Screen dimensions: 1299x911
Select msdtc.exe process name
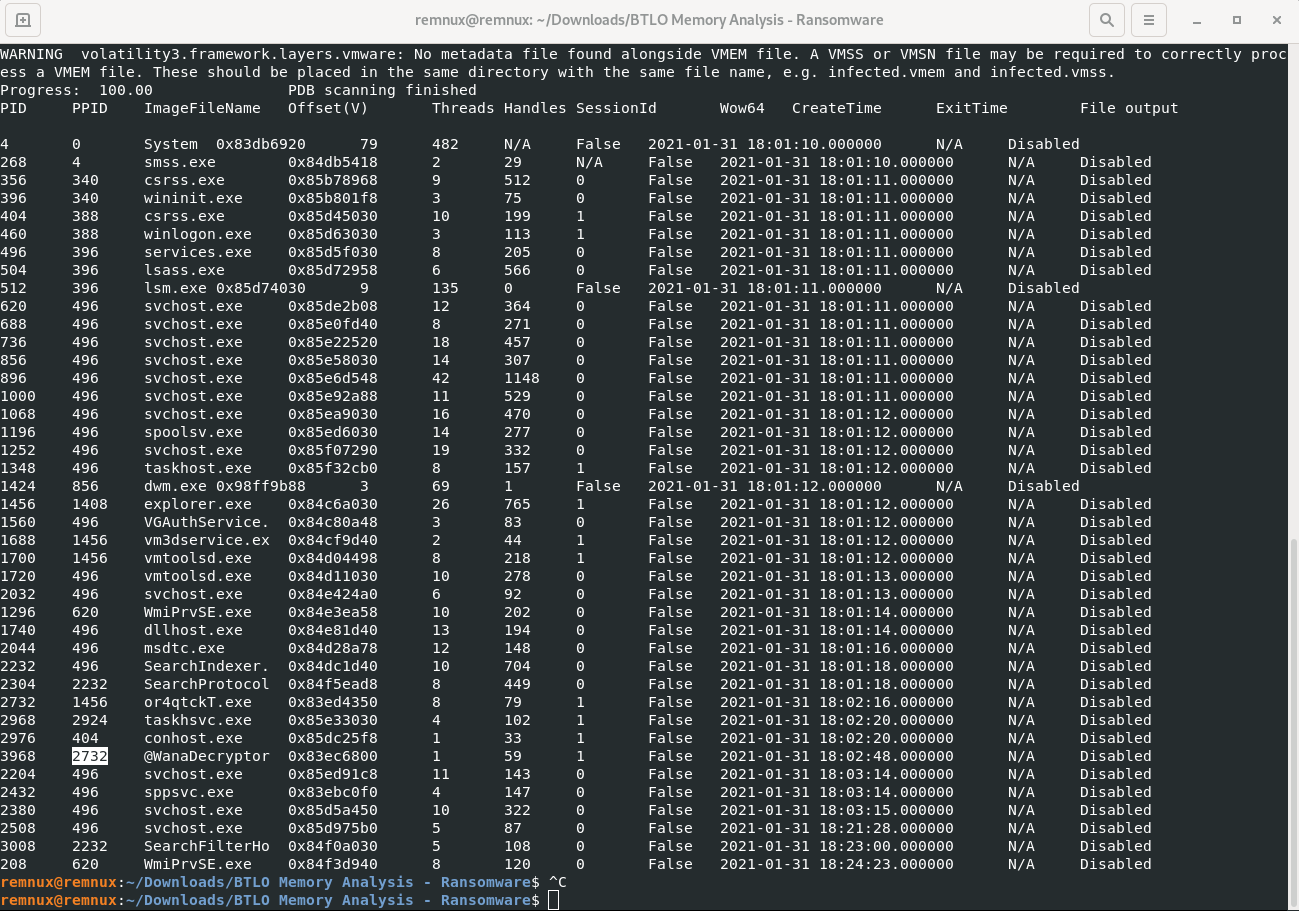[x=184, y=648]
